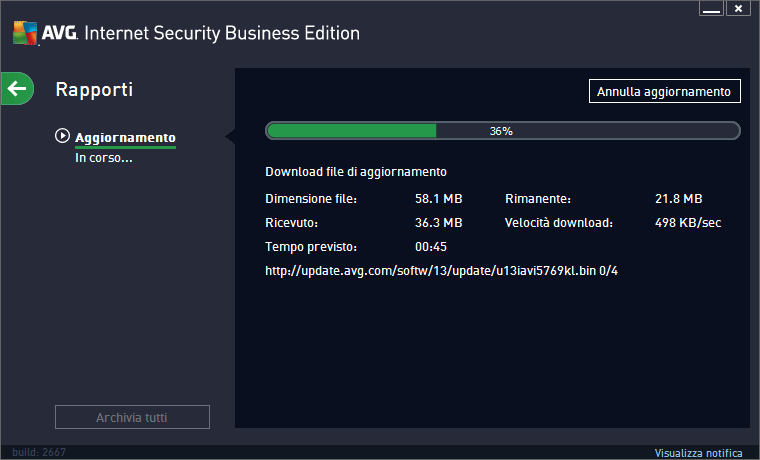The width and height of the screenshot is (760, 460).
Task: Click the 'Rimanente:' label
Action: (x=538, y=199)
